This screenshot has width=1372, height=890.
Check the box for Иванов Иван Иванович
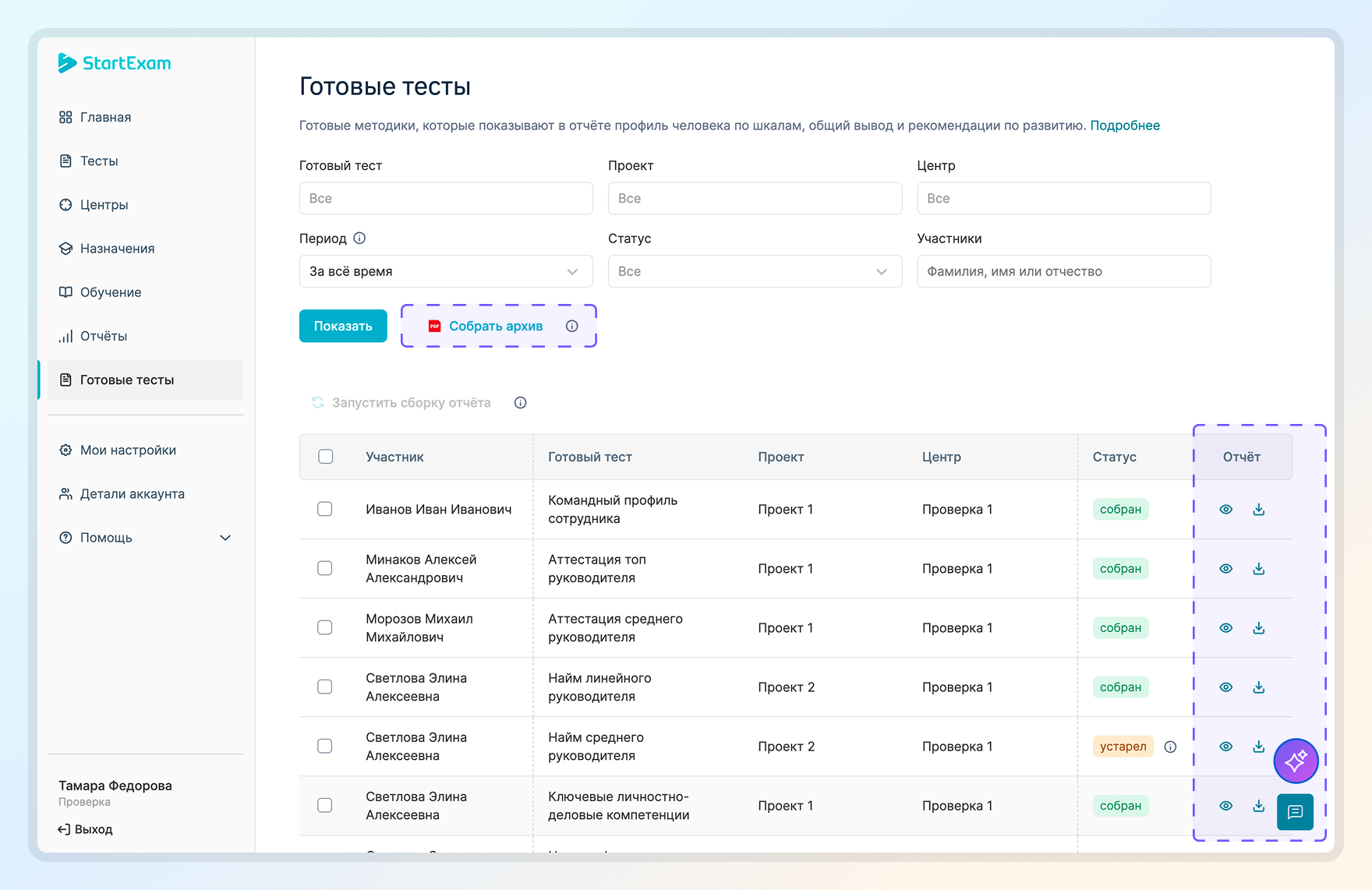tap(325, 509)
